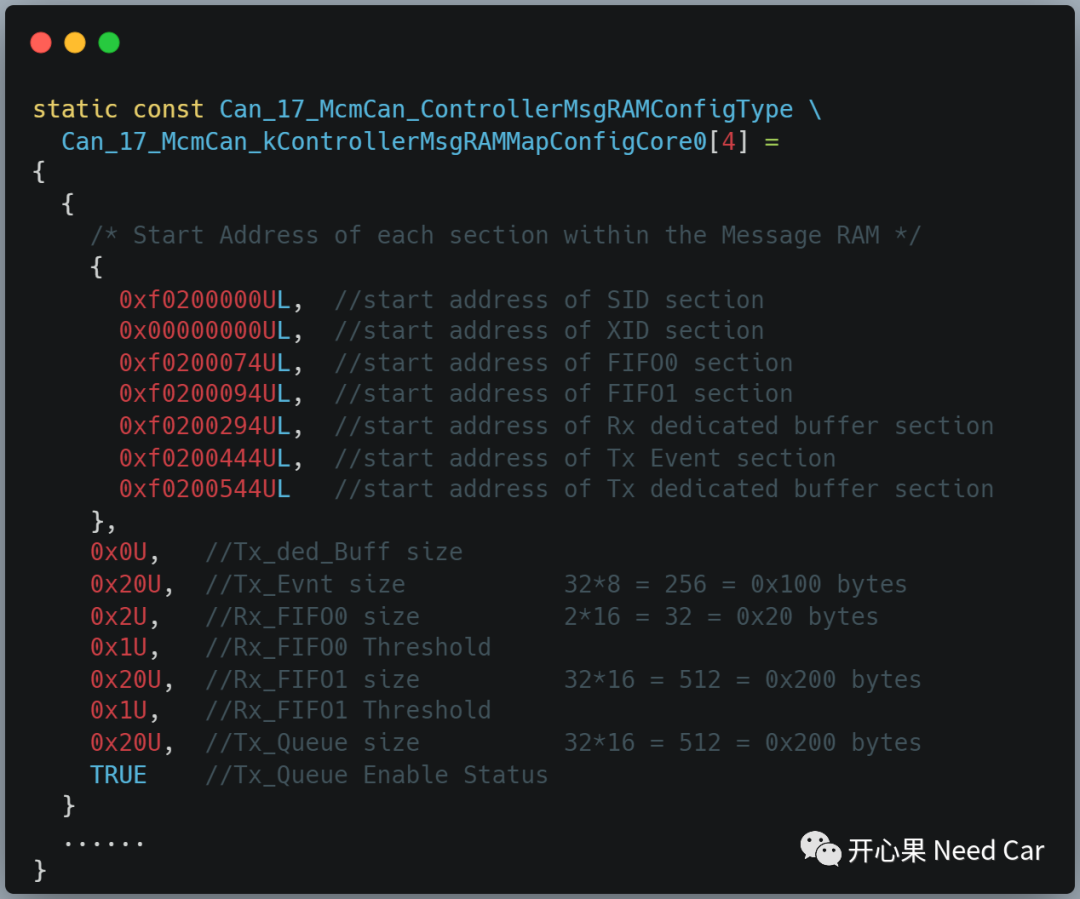The height and width of the screenshot is (899, 1080).
Task: Click the red close dot
Action: click(x=41, y=43)
